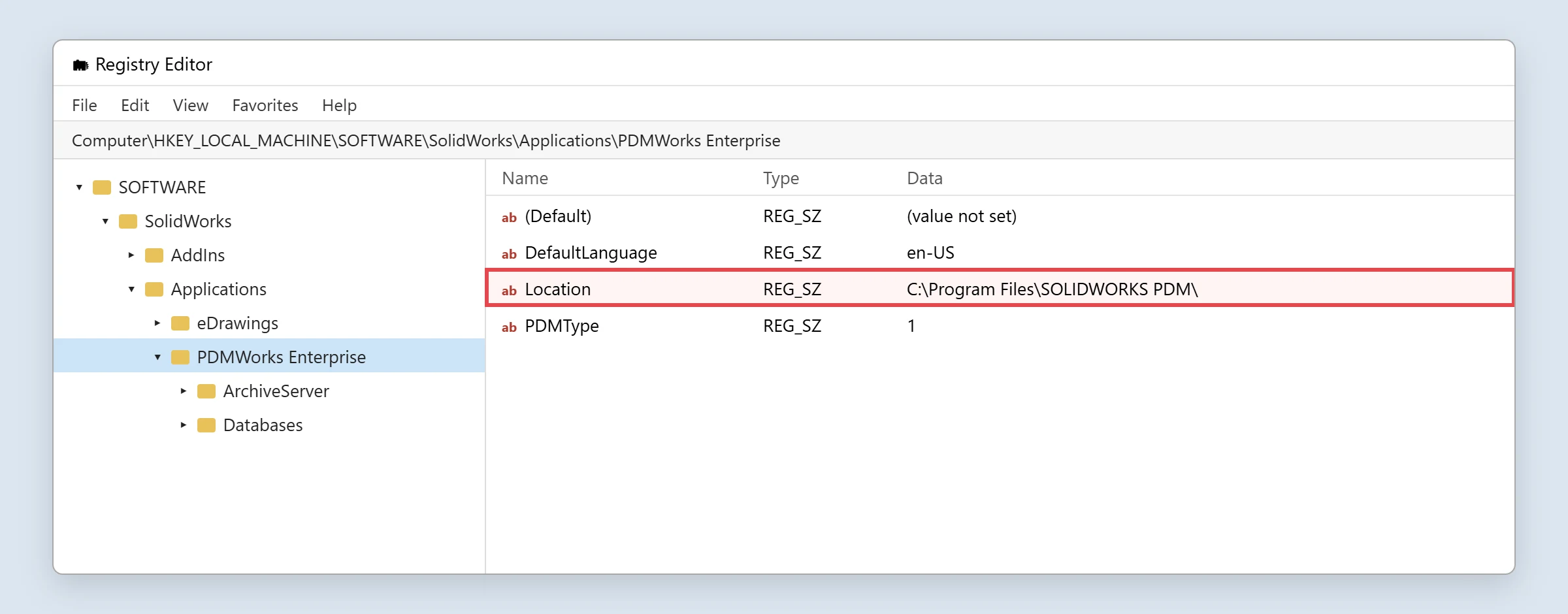Click the eDrawings folder icon
Viewport: 1568px width, 614px height.
point(180,324)
